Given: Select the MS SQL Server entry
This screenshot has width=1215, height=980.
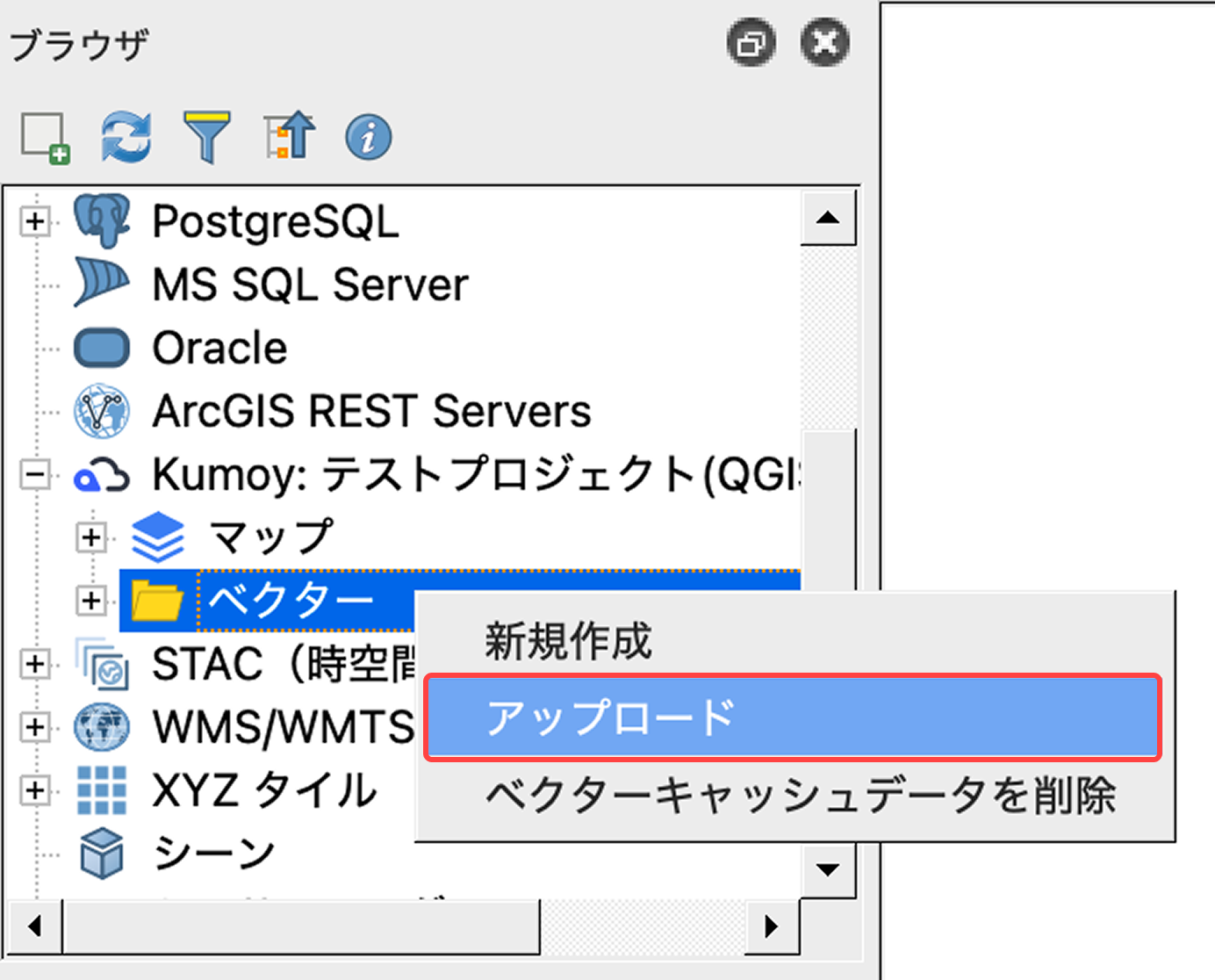Looking at the screenshot, I should tap(310, 285).
